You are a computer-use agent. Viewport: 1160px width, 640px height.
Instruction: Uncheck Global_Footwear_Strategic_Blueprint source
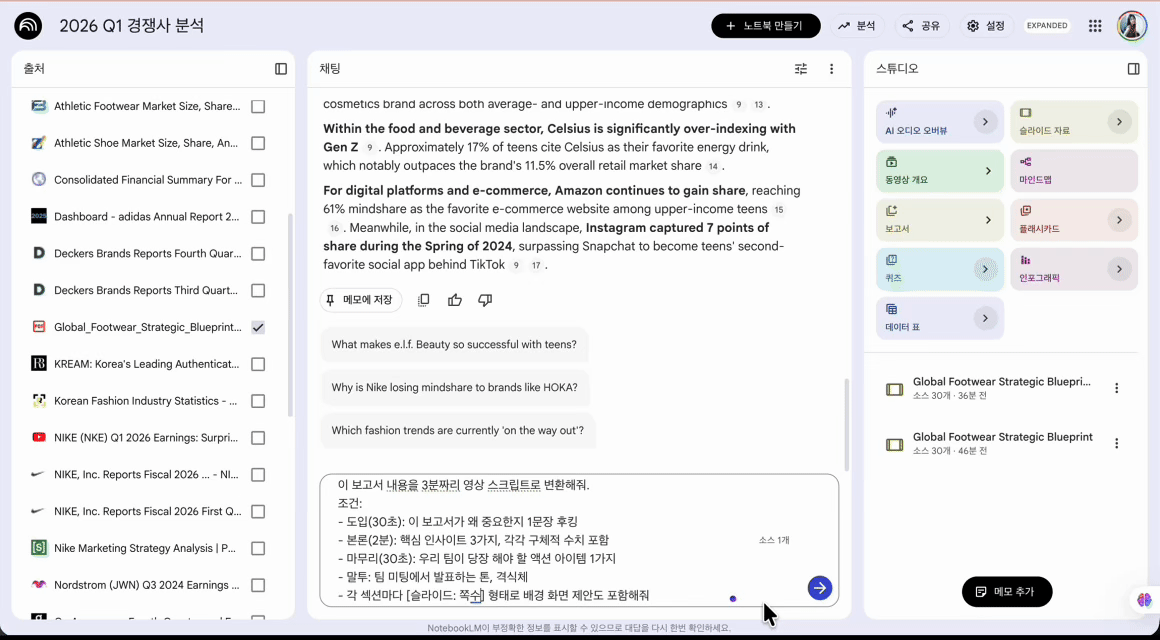[x=258, y=327]
